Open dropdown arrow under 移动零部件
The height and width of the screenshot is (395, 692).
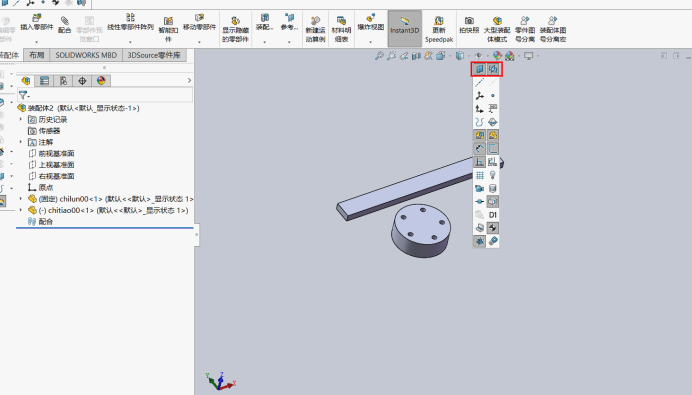click(199, 42)
